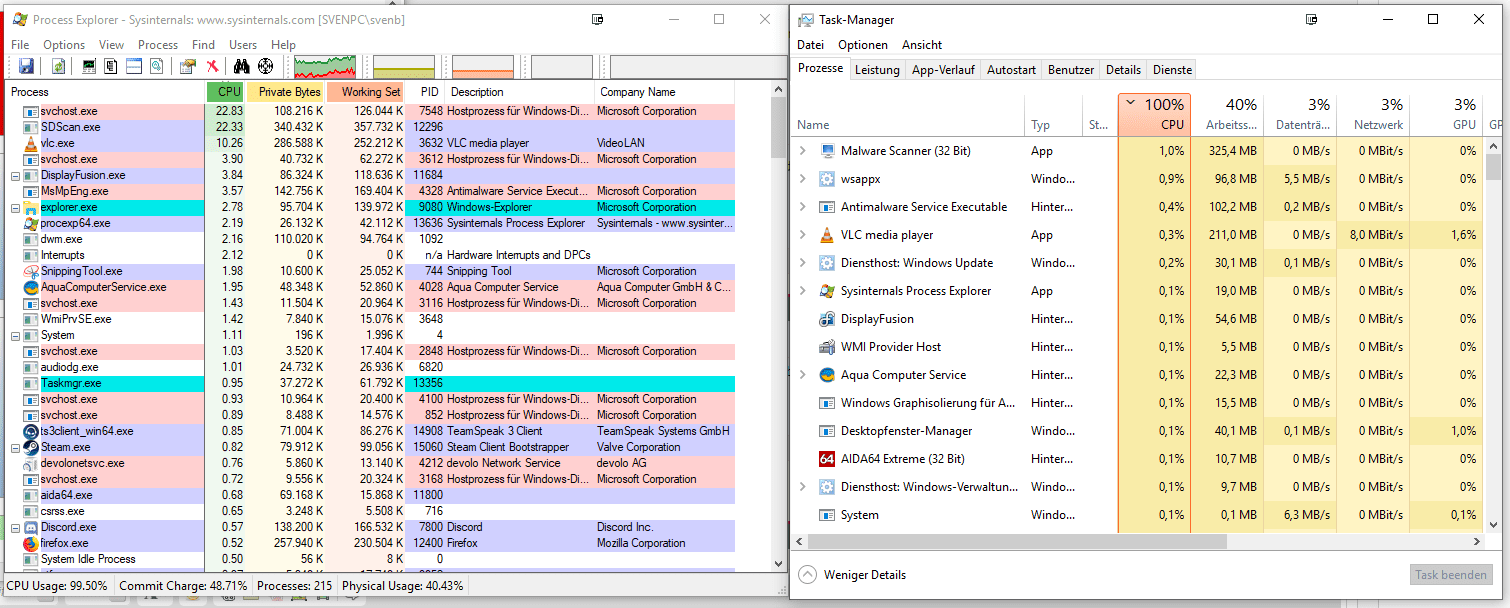
Task: Expand the Diensthost: Windows Update row
Action: (802, 263)
